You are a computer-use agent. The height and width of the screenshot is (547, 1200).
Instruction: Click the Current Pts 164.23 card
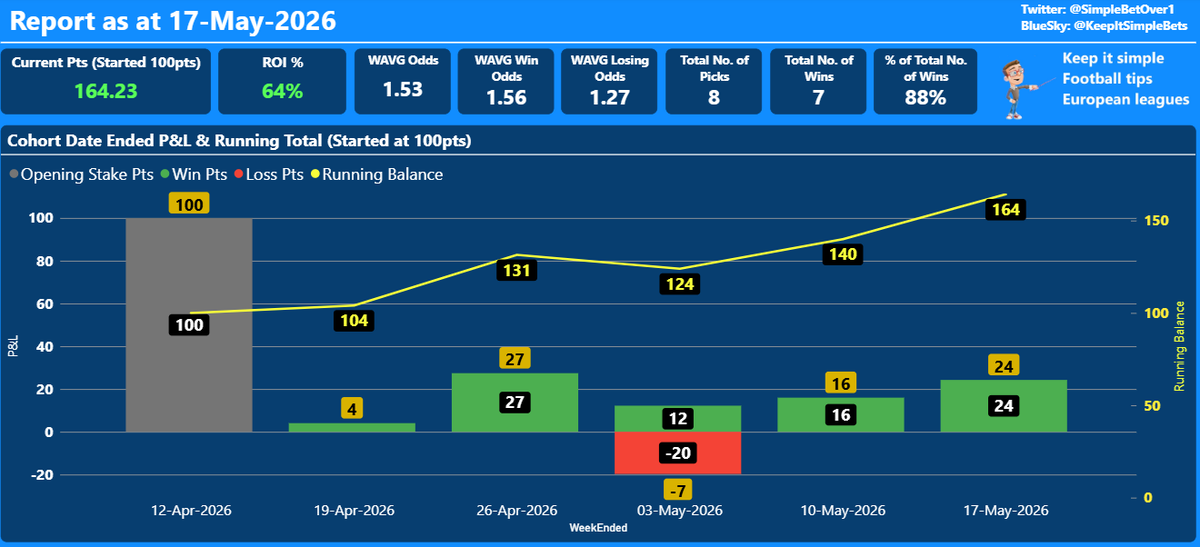[x=106, y=82]
